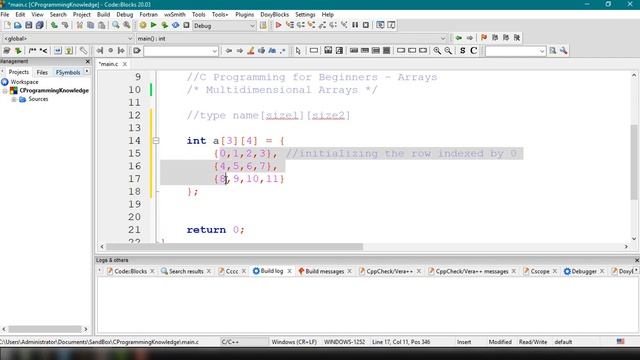The height and width of the screenshot is (360, 640).
Task: Click the Undo toolbar icon
Action: point(54,25)
